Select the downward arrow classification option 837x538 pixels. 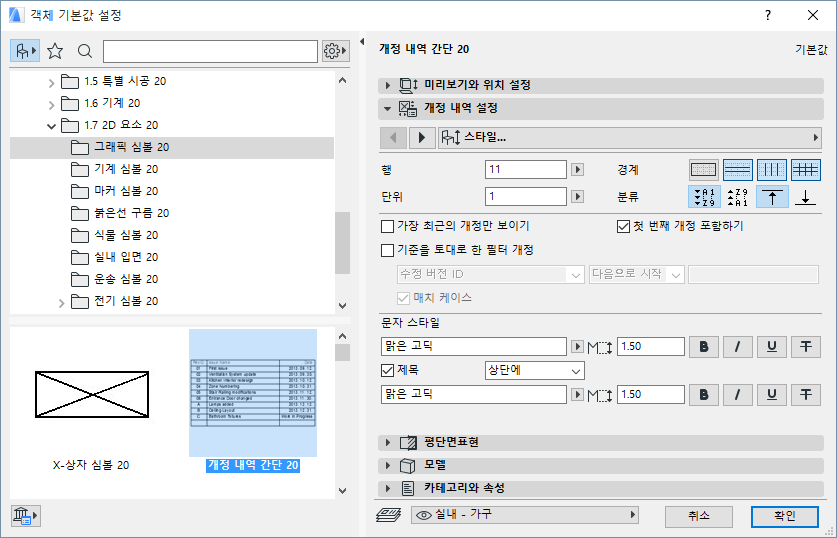806,197
